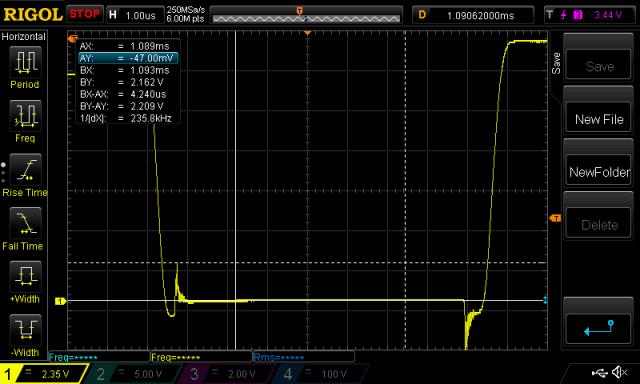Toggle channel 1 at 2.35 V
The width and height of the screenshot is (640, 384).
tap(43, 373)
